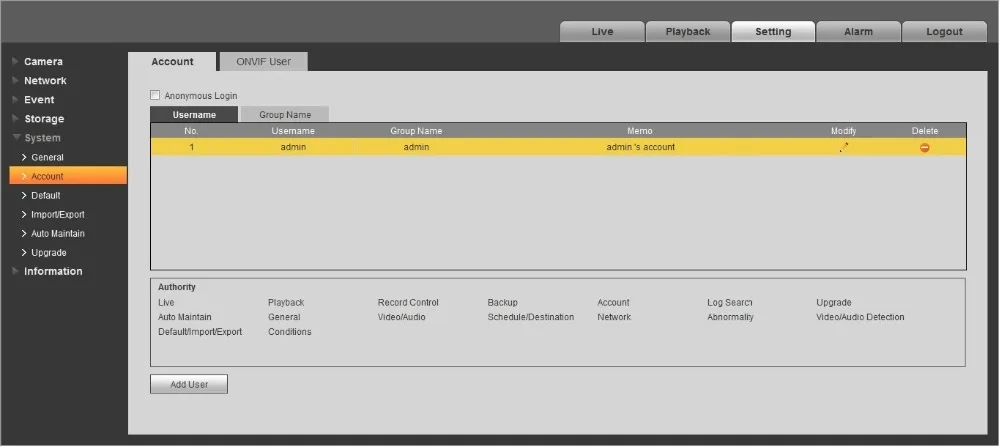
Task: Click the red Delete icon for admin
Action: (x=924, y=147)
